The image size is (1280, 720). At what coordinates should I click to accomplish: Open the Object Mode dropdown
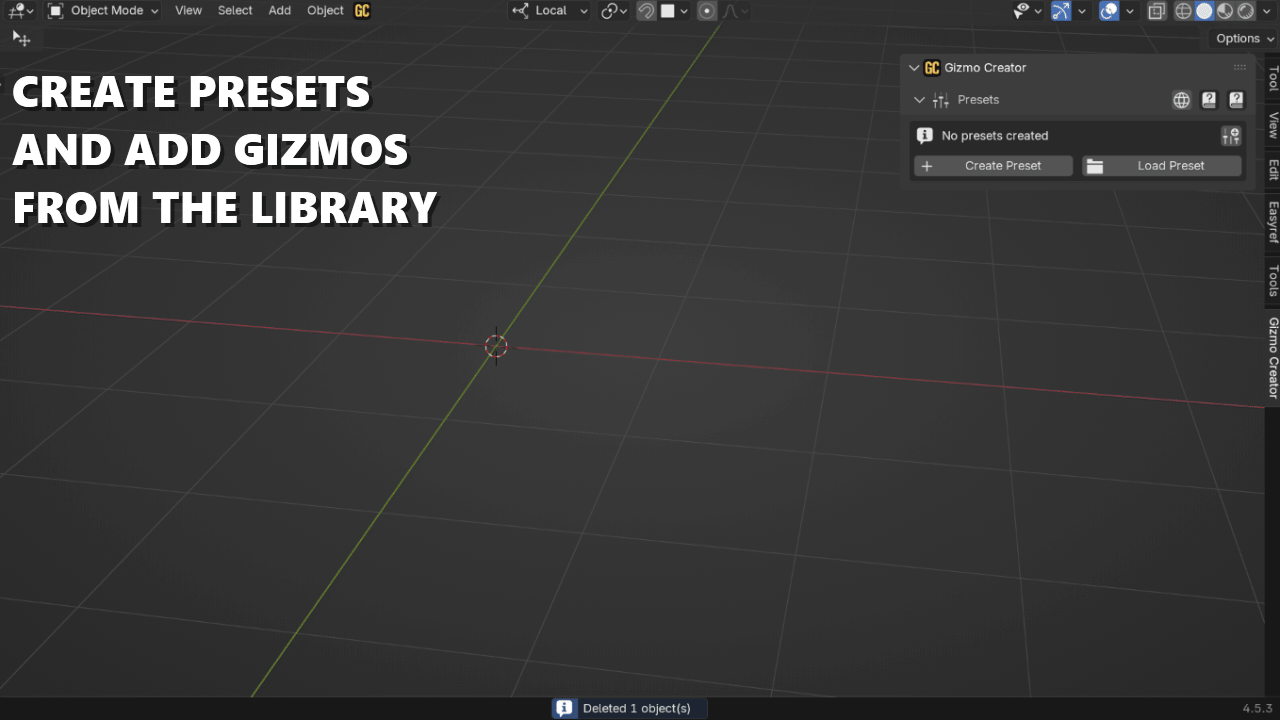pos(103,11)
